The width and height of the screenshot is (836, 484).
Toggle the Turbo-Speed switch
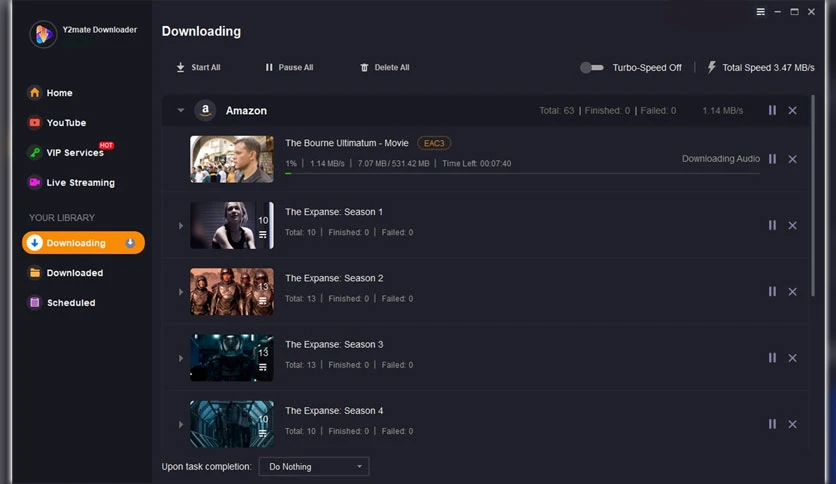pos(592,68)
